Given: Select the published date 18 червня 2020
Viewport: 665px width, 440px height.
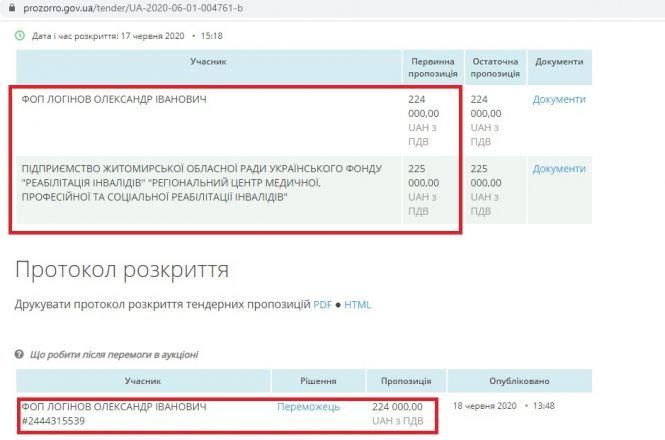Looking at the screenshot, I should 485,406.
